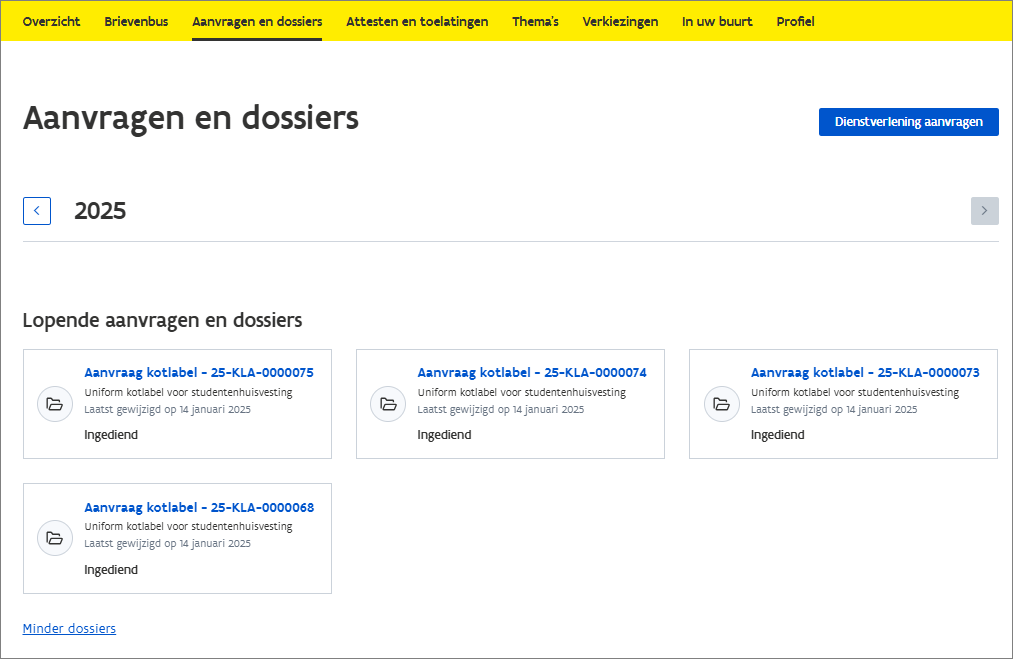This screenshot has width=1013, height=659.
Task: Click folder icon of dossier 25-KLA-0000068
Action: click(x=55, y=538)
